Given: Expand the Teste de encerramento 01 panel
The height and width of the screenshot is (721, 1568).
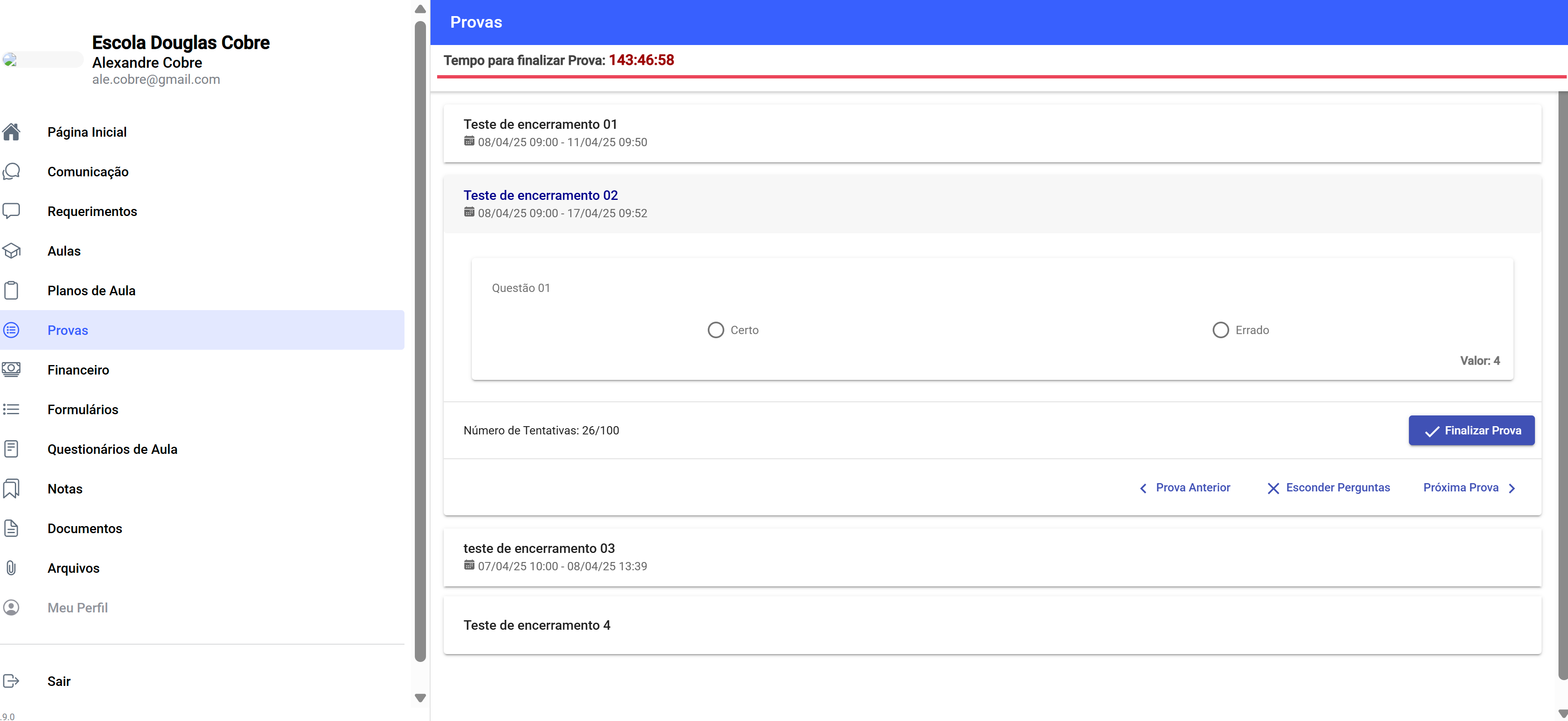Looking at the screenshot, I should coord(992,133).
